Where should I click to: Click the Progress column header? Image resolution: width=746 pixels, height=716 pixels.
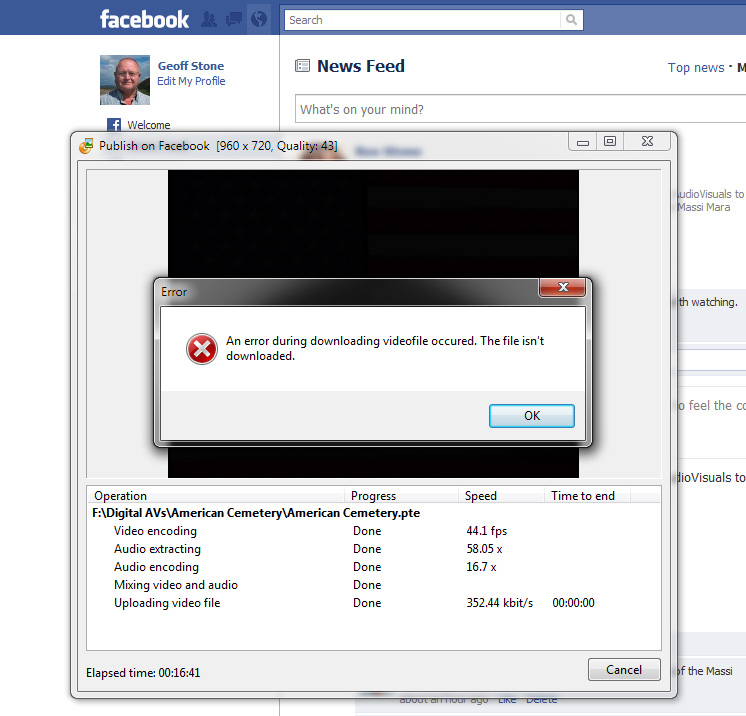point(401,496)
